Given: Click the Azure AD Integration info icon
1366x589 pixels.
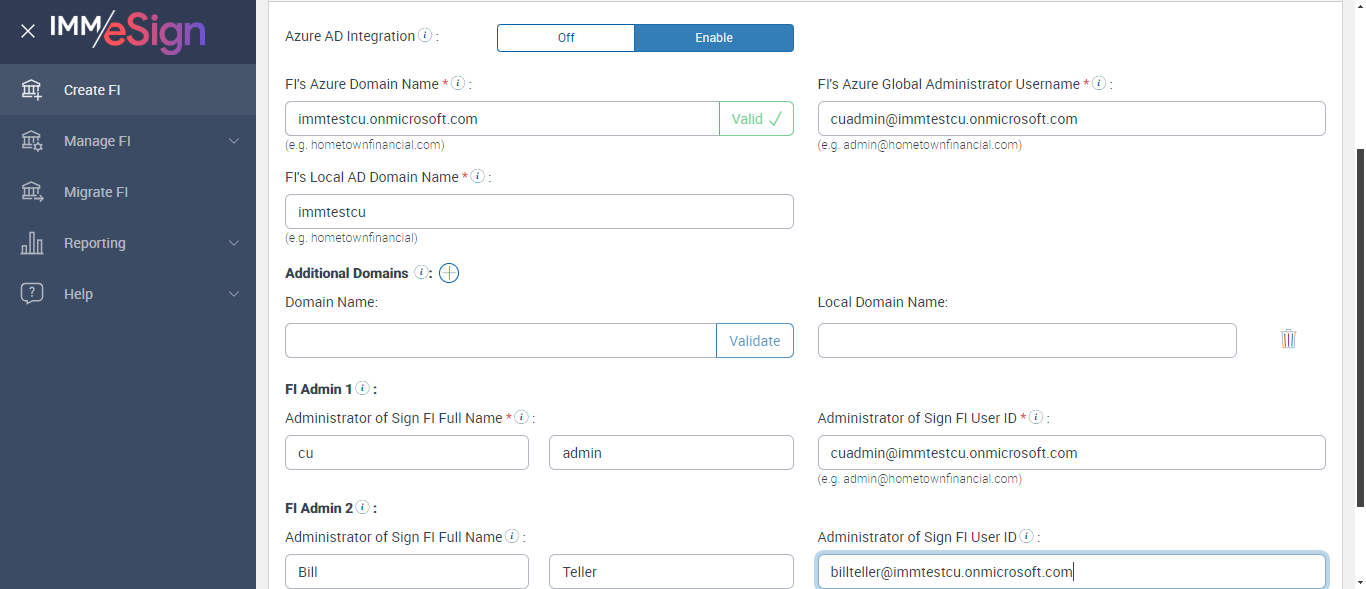Looking at the screenshot, I should click(425, 36).
